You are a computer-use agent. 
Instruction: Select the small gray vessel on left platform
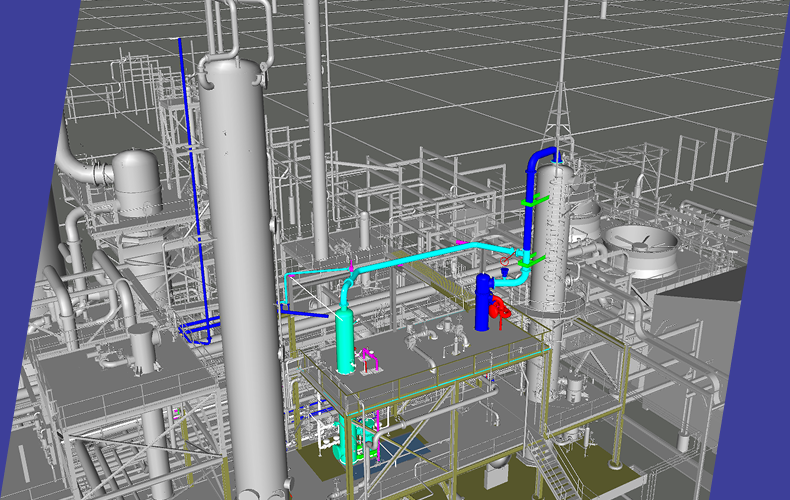click(x=143, y=349)
